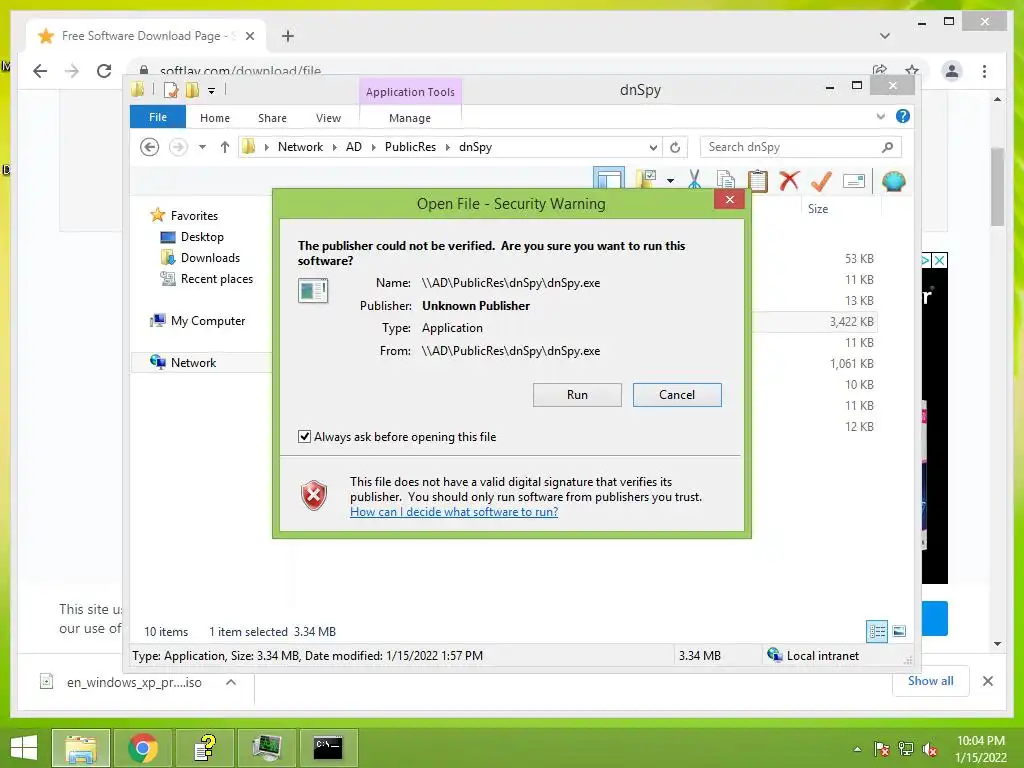Go back in Explorer navigation
The height and width of the screenshot is (768, 1024).
pos(150,147)
